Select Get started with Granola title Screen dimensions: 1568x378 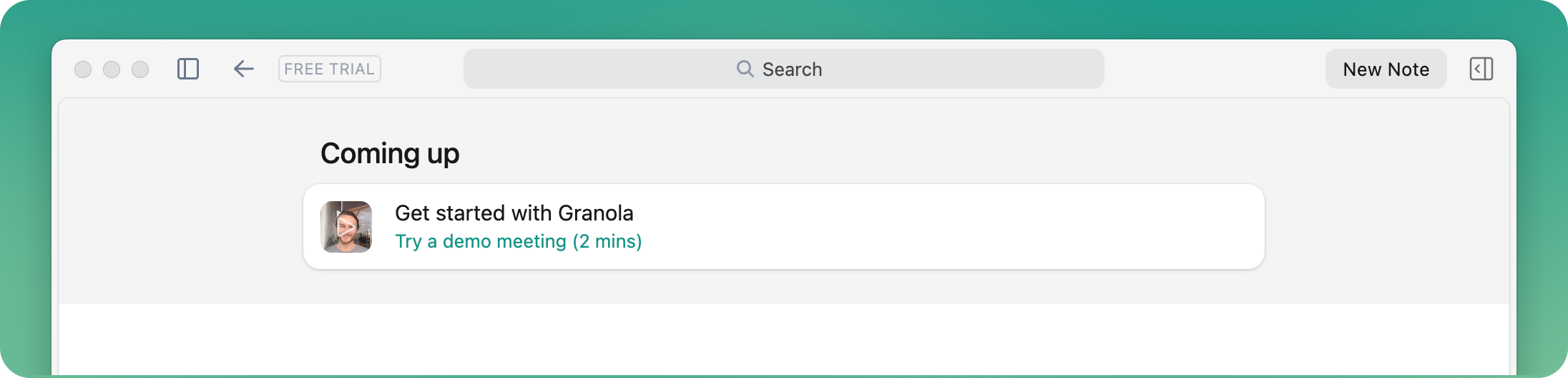click(x=514, y=213)
